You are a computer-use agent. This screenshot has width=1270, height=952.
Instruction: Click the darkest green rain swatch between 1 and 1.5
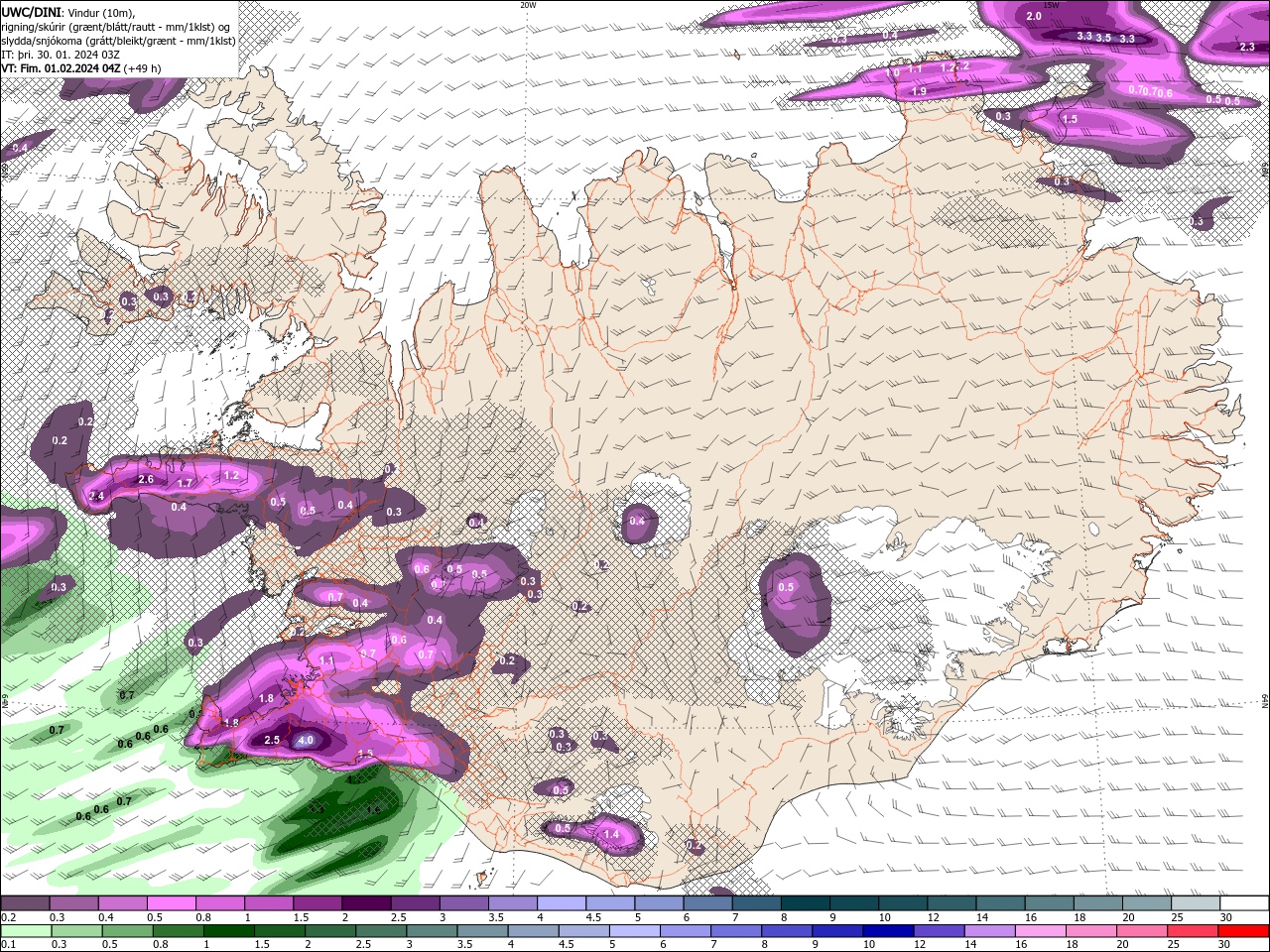click(x=228, y=931)
